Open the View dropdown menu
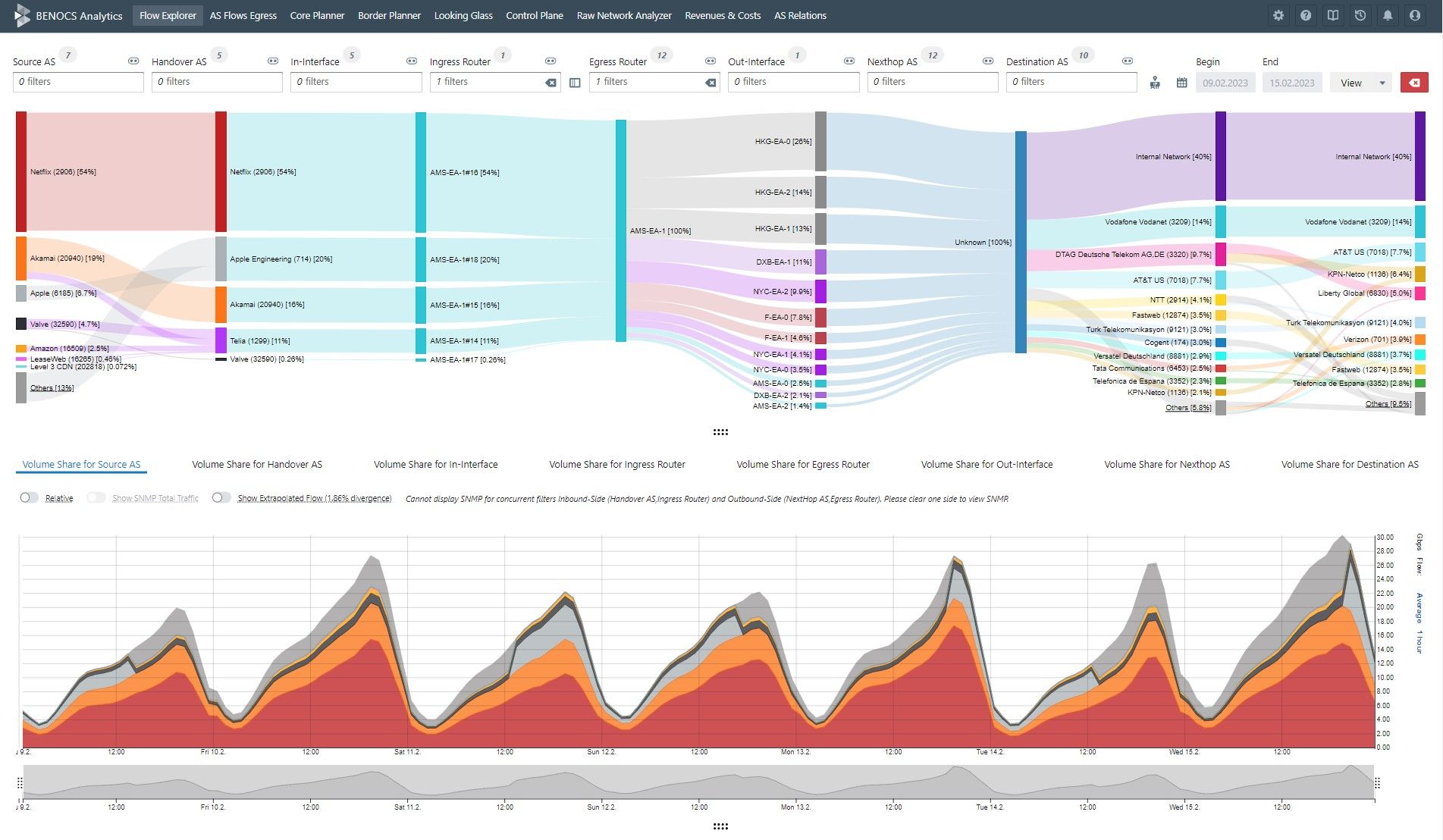1443x840 pixels. pos(1361,83)
